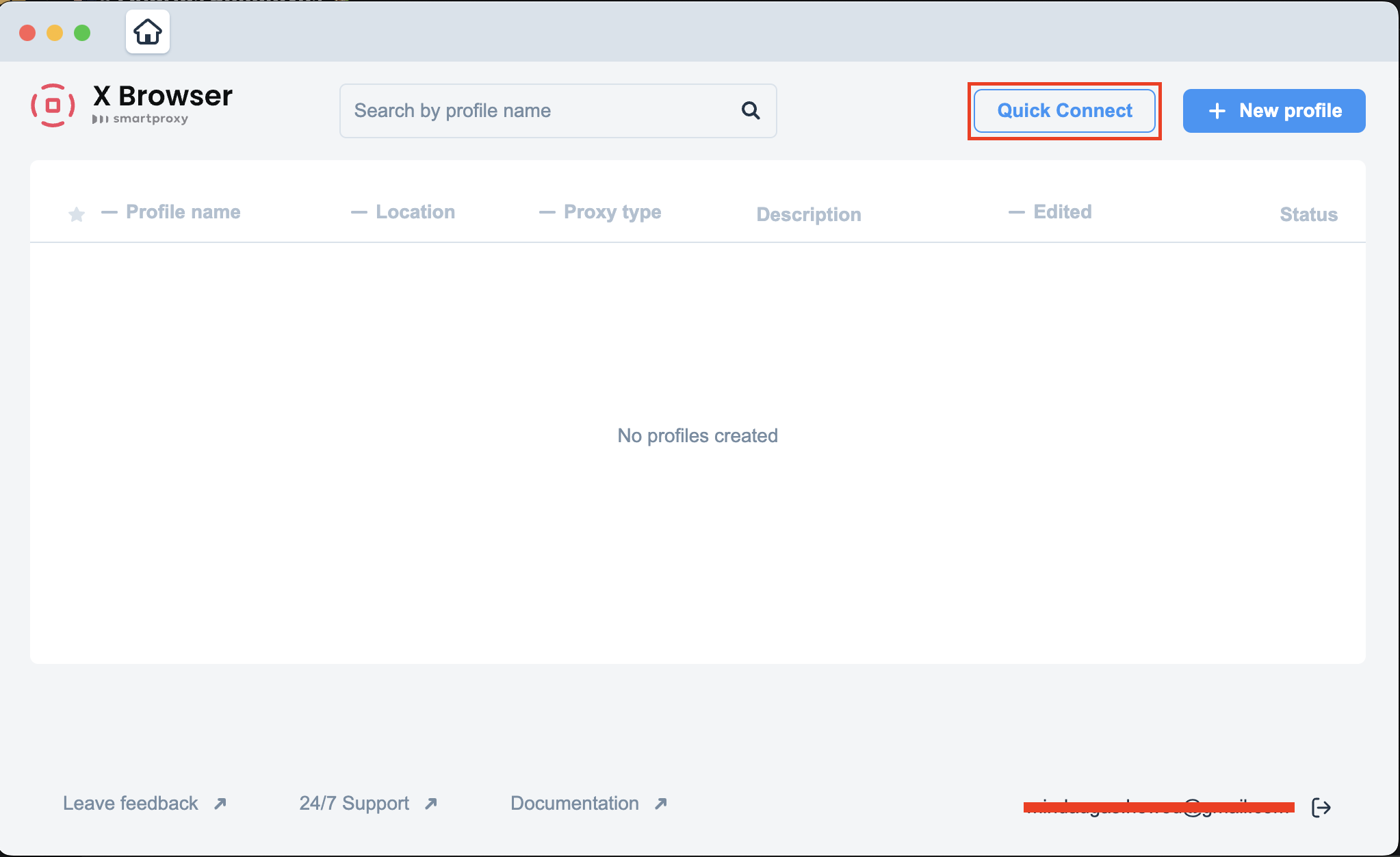Click the search magnifier icon
Viewport: 1400px width, 857px height.
point(751,110)
